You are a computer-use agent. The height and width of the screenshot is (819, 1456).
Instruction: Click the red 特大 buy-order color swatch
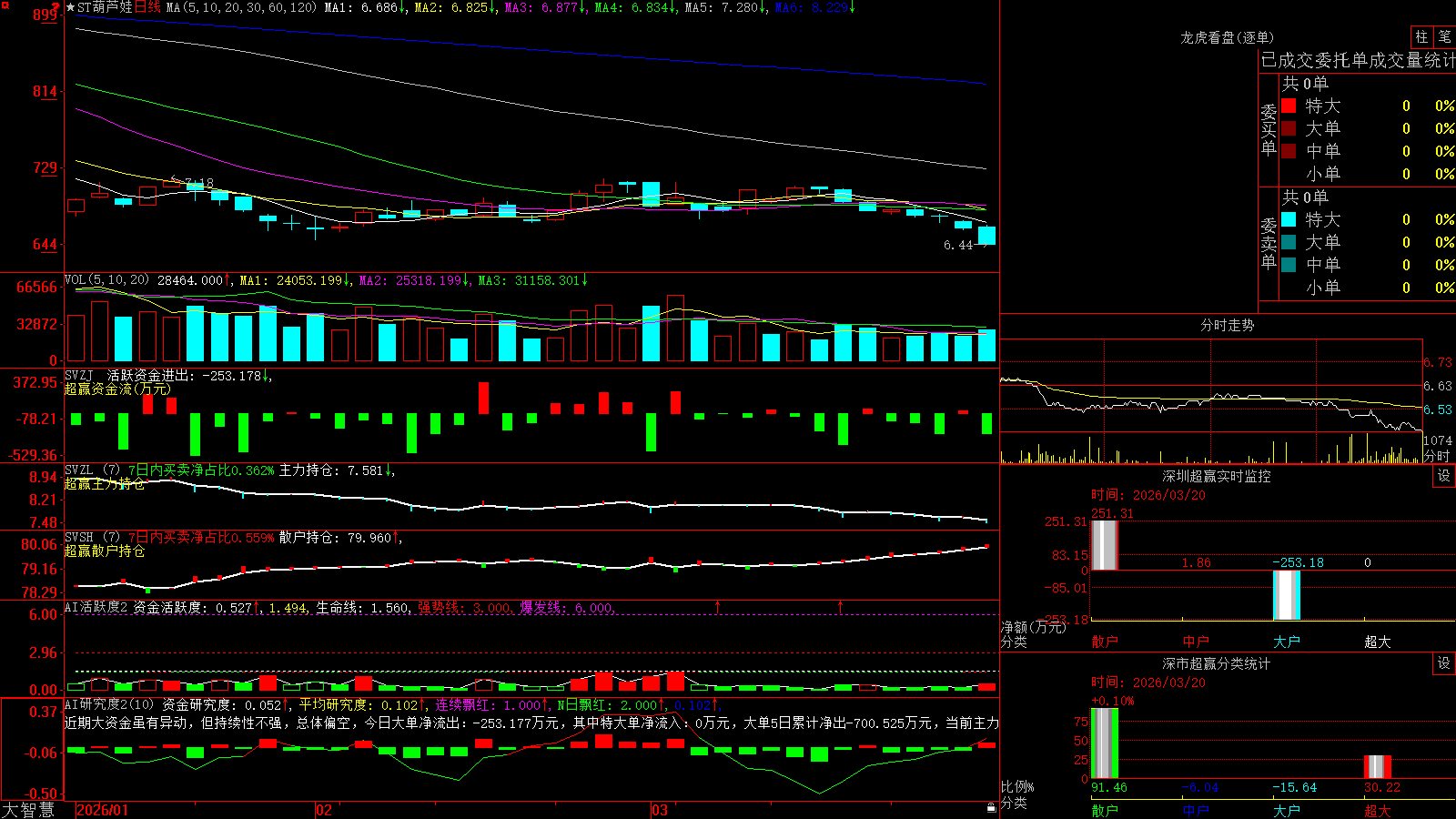click(1289, 106)
